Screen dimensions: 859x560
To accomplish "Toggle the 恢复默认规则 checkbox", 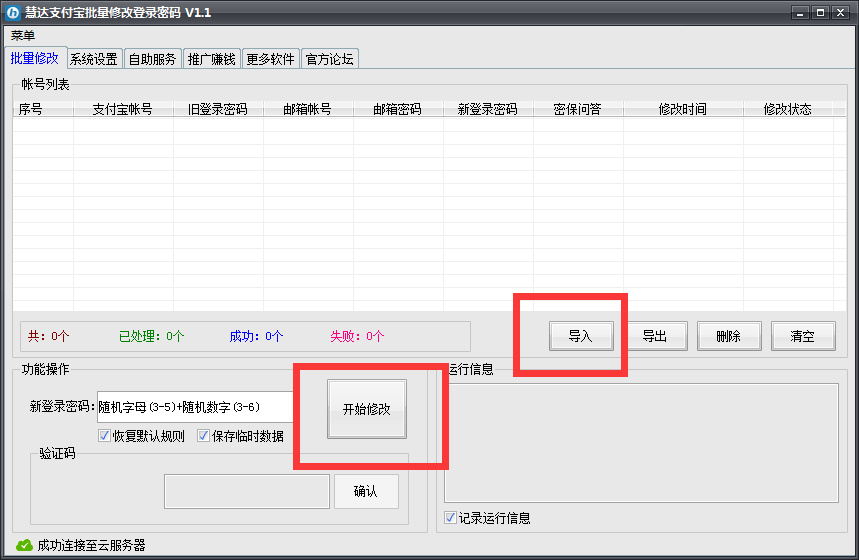I will click(x=104, y=436).
